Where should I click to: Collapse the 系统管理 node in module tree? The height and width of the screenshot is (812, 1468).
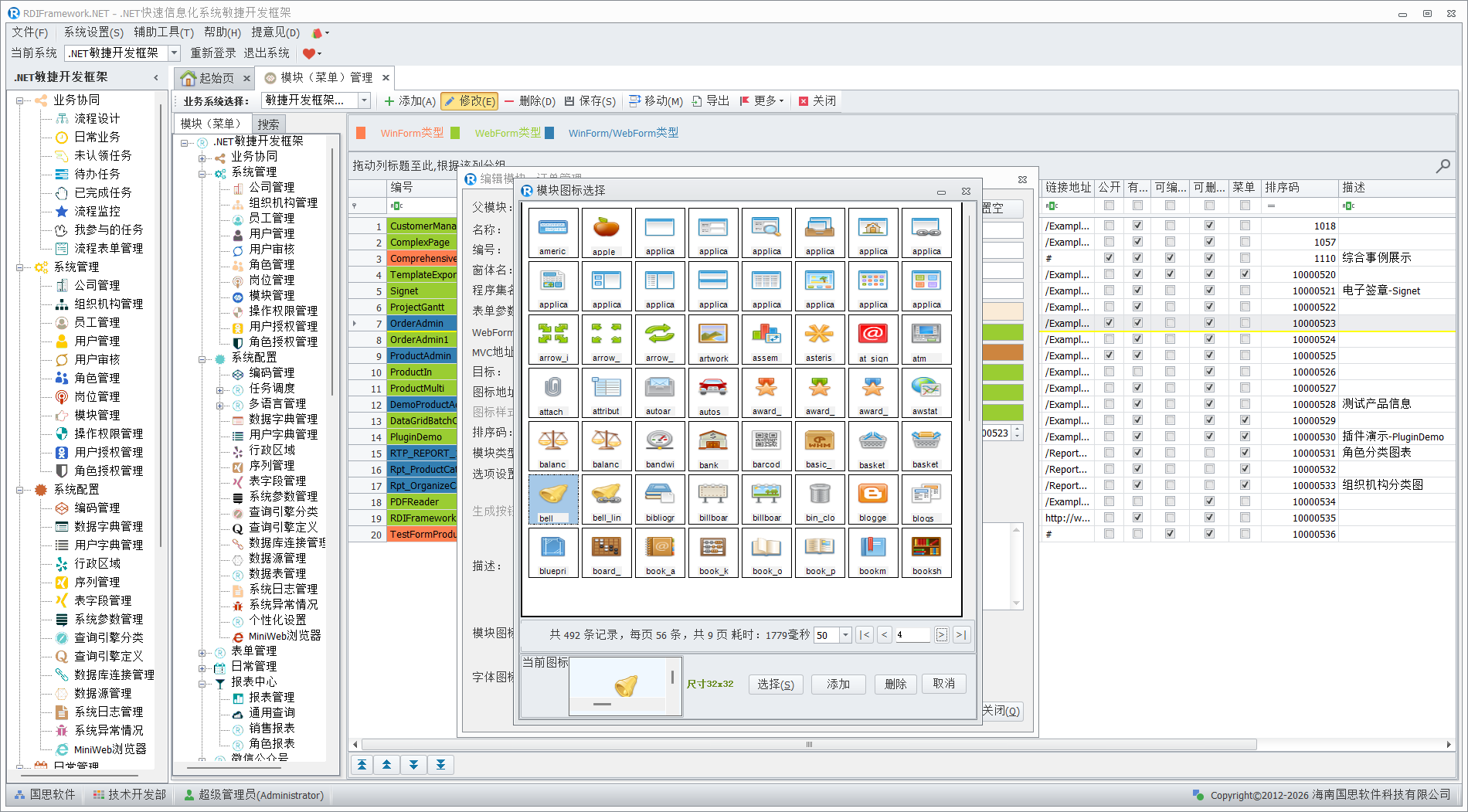click(202, 172)
